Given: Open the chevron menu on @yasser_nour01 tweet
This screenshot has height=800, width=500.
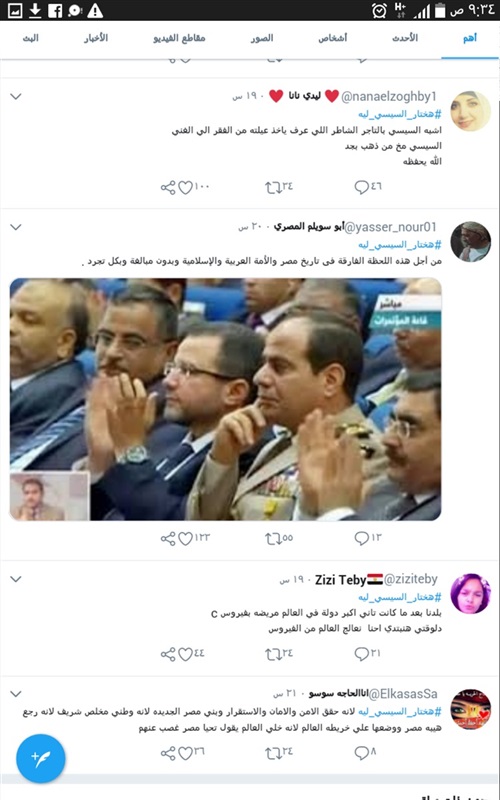Looking at the screenshot, I should pyautogui.click(x=16, y=227).
